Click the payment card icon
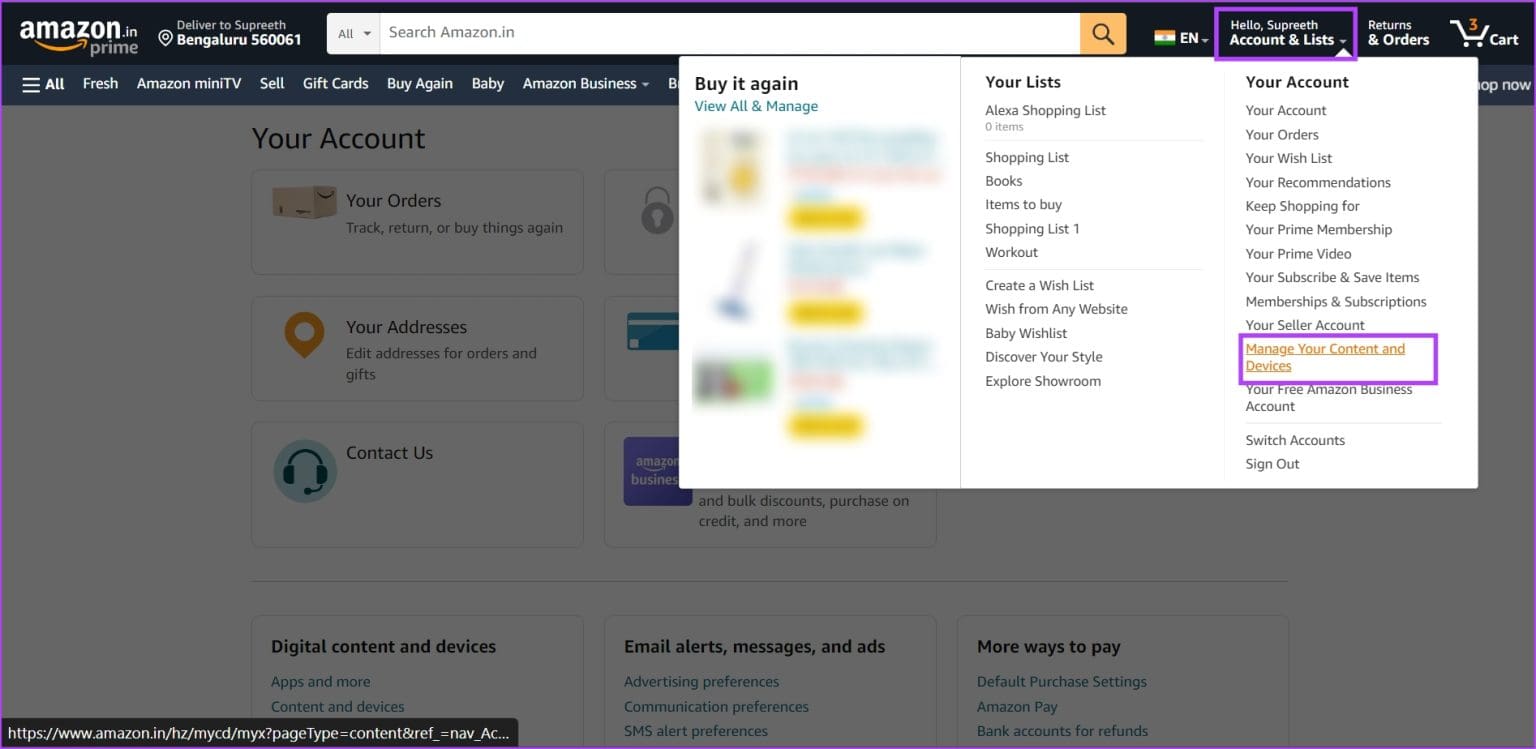This screenshot has width=1536, height=749. point(652,333)
